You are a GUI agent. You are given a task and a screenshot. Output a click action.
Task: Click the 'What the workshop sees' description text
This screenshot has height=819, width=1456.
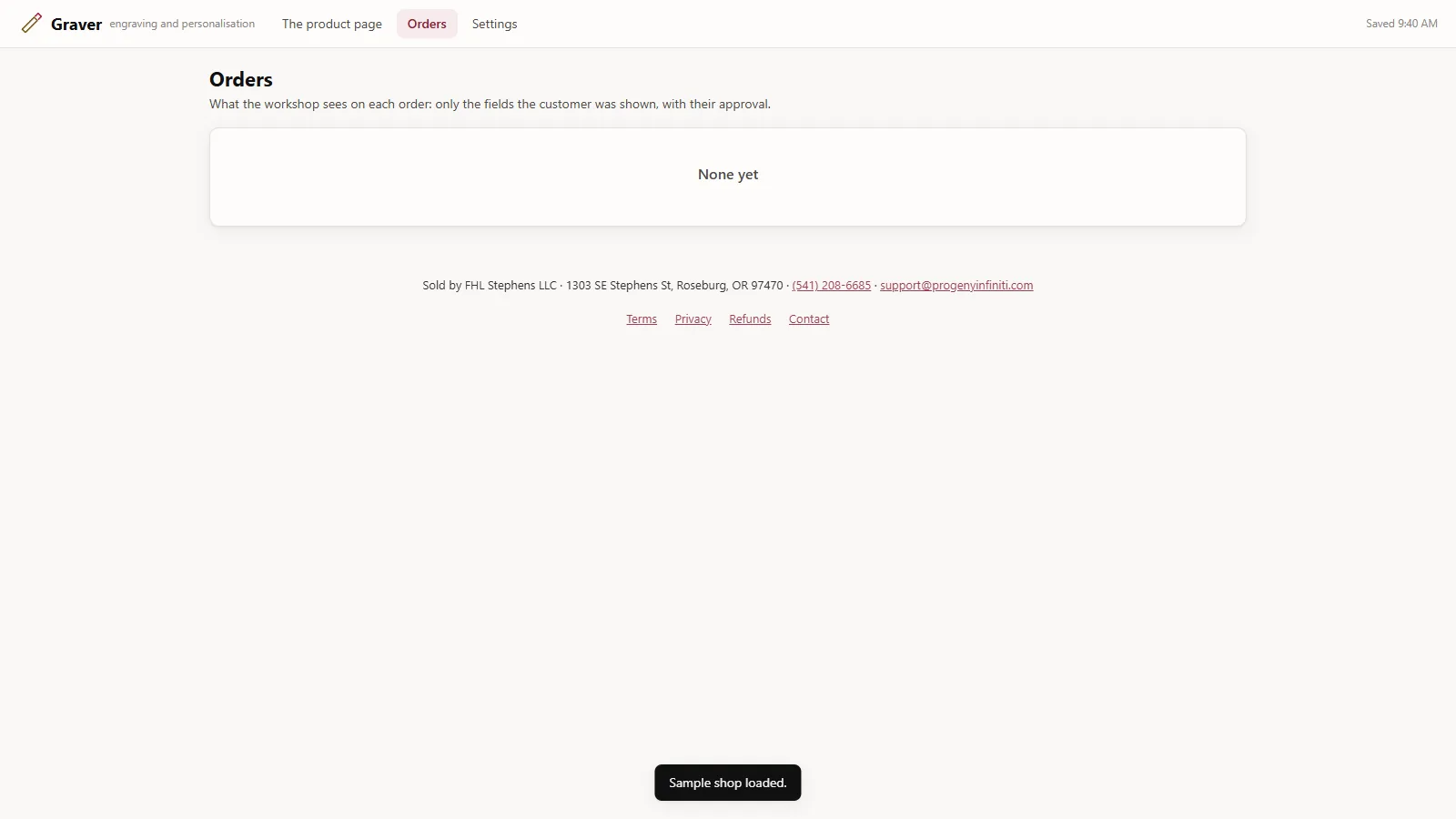490,105
